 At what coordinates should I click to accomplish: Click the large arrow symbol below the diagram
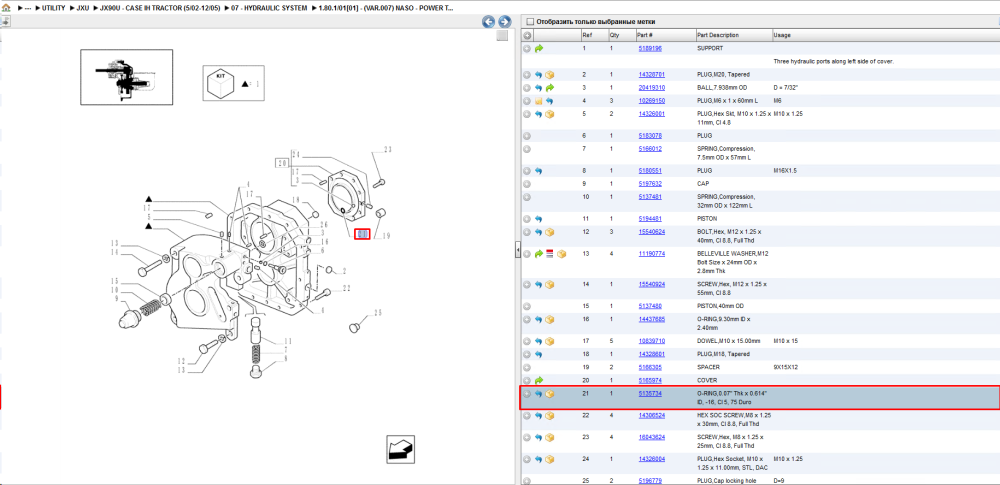[401, 449]
